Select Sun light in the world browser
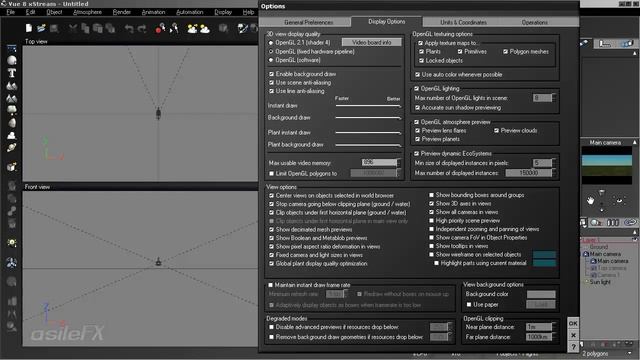This screenshot has height=360, width=640. pyautogui.click(x=600, y=282)
